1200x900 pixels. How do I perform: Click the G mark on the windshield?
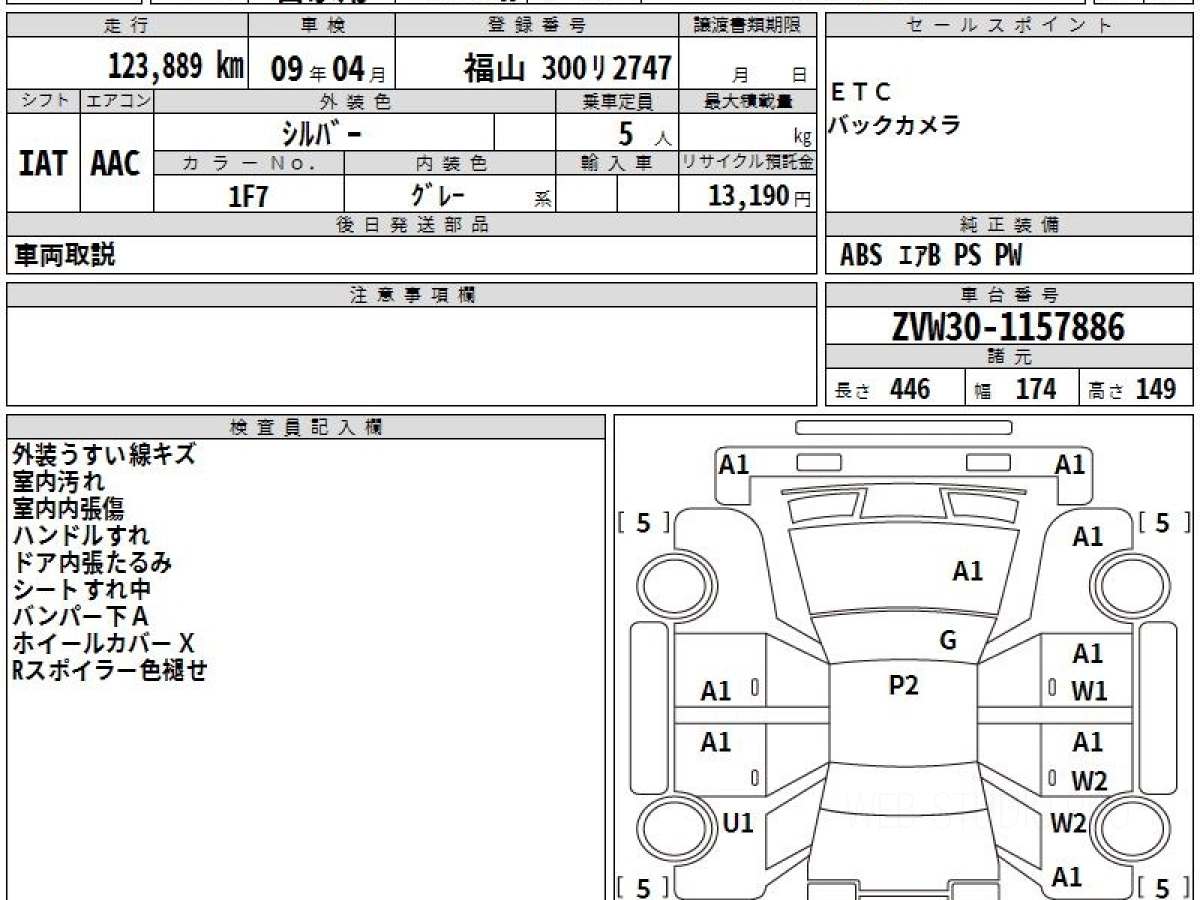coord(948,640)
